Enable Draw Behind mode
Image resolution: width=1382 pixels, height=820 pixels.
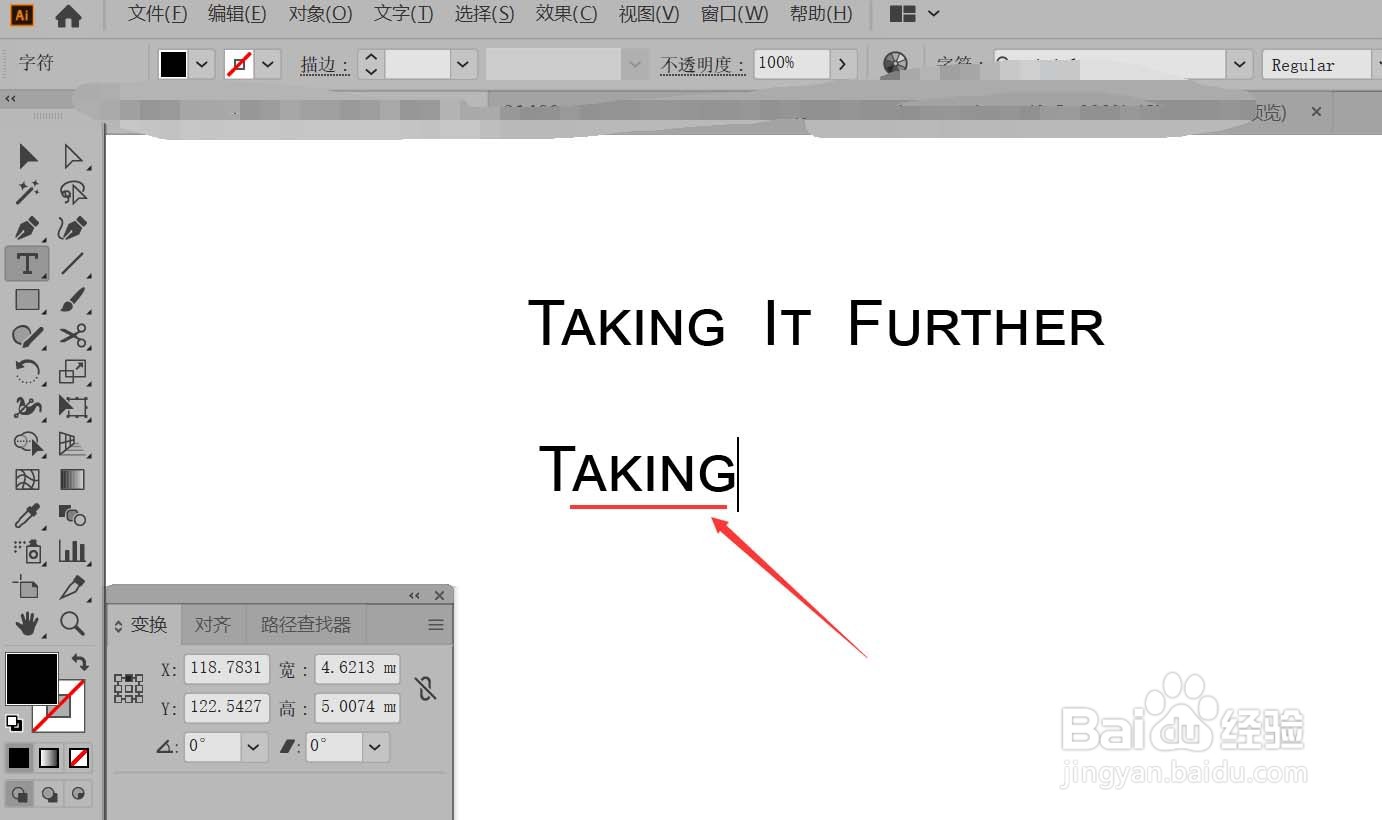[x=49, y=795]
